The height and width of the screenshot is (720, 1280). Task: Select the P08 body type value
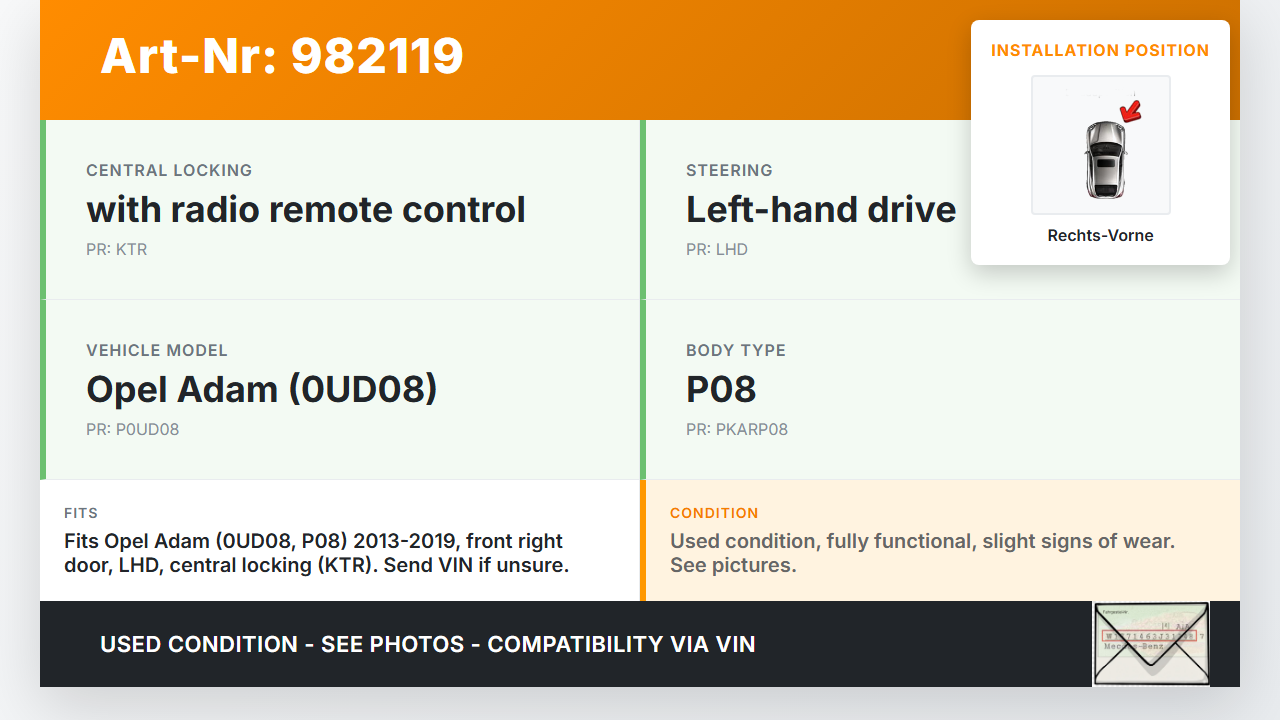(721, 390)
